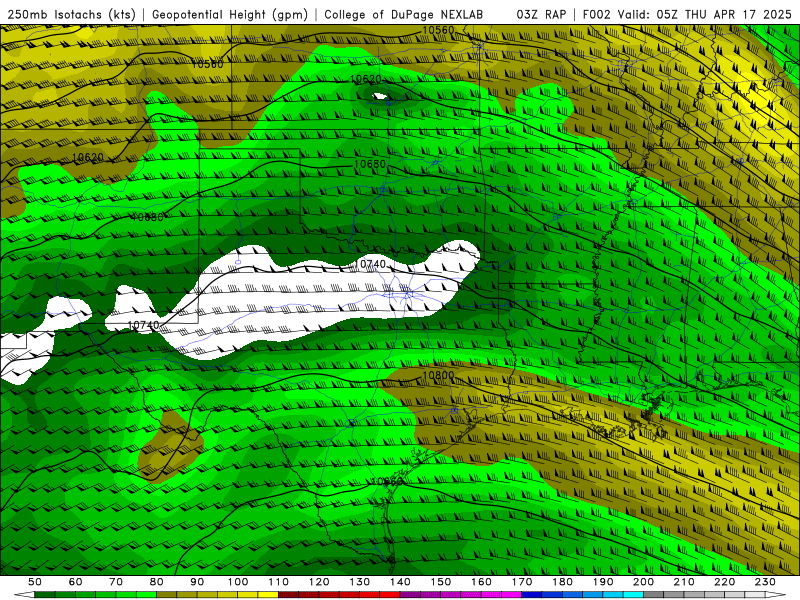Click the cyan colorbar swatch before 200
The image size is (800, 600).
pyautogui.click(x=633, y=595)
